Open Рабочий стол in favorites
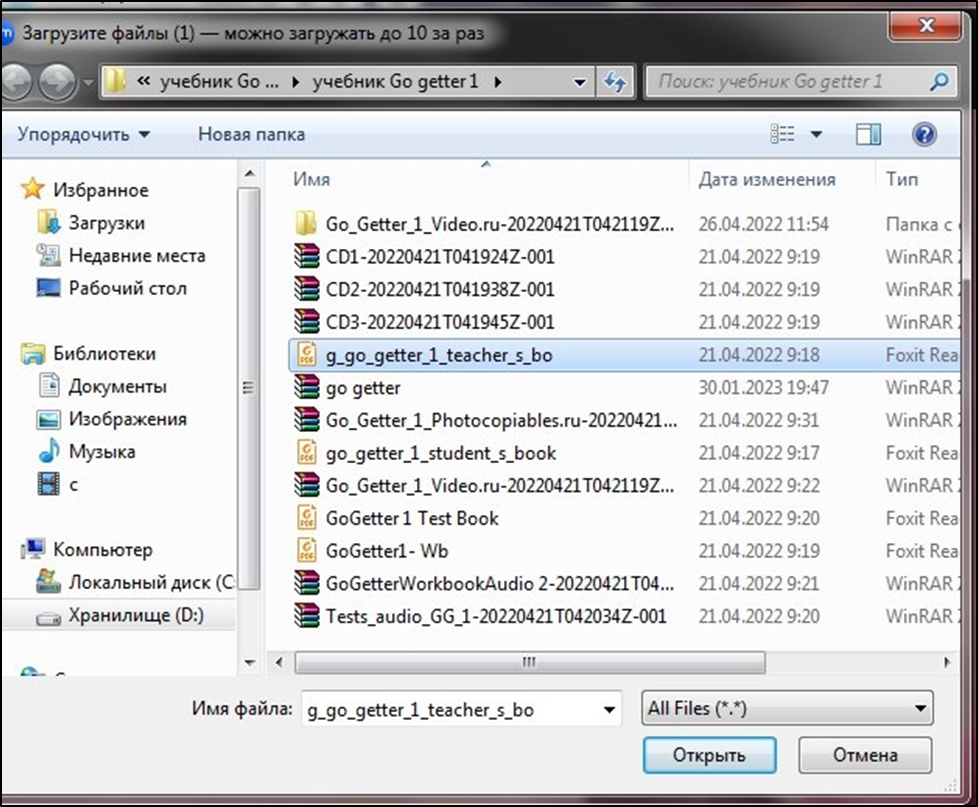This screenshot has width=978, height=807. [112, 288]
